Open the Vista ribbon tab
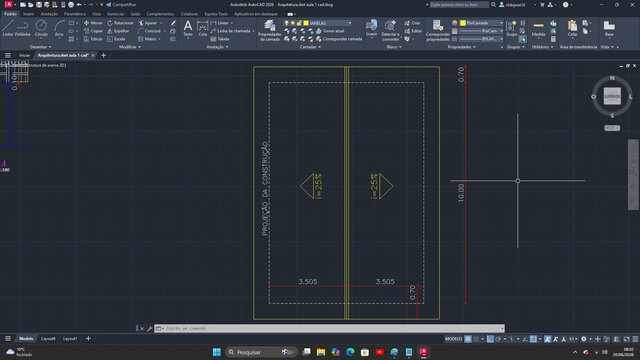 point(96,14)
